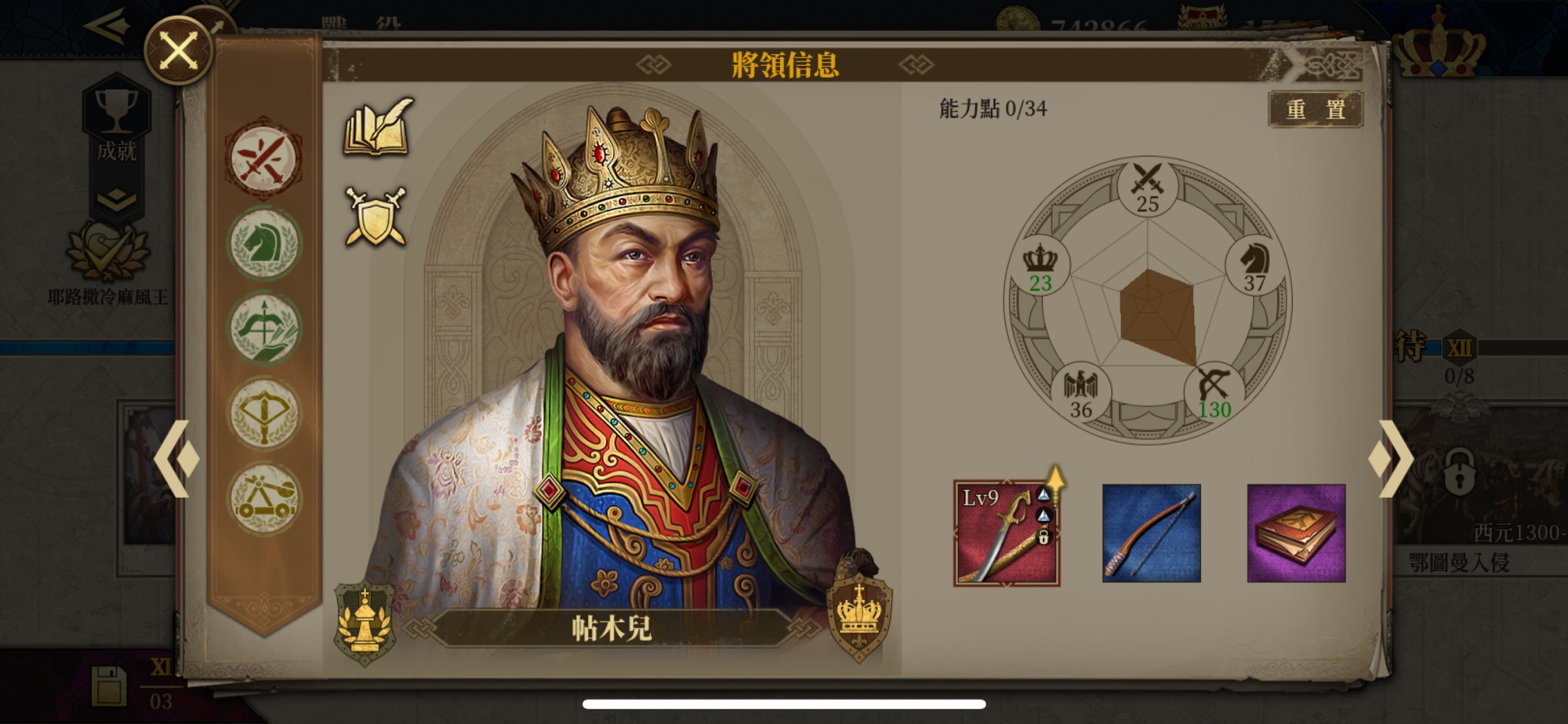Open the Lv9 sabre equipment slot
The height and width of the screenshot is (724, 1568).
[x=1007, y=533]
